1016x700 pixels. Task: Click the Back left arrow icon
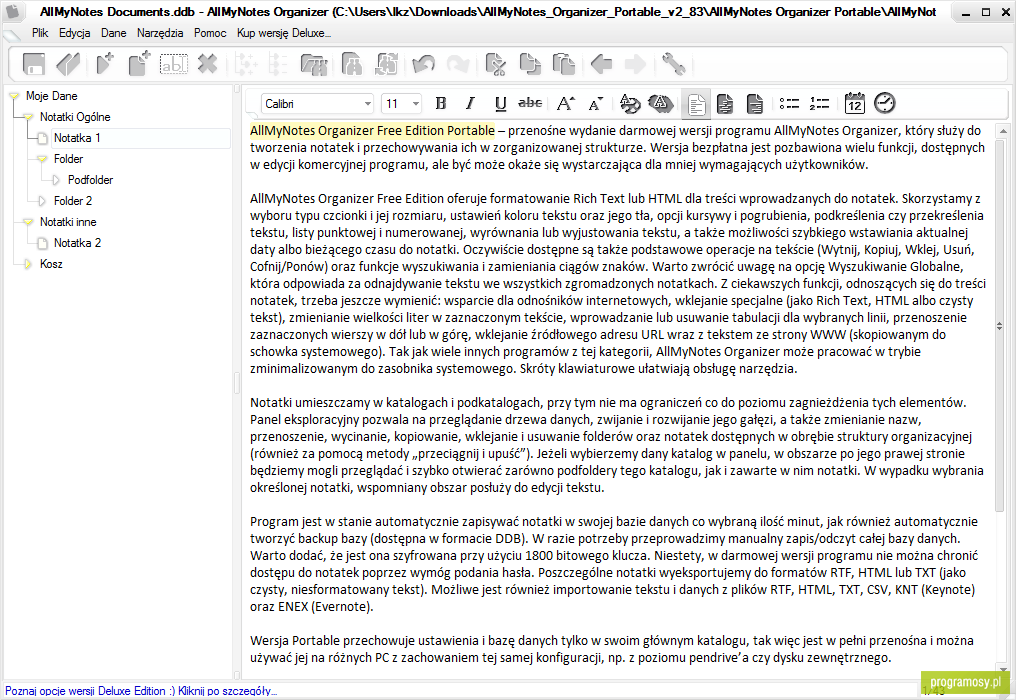pyautogui.click(x=601, y=64)
